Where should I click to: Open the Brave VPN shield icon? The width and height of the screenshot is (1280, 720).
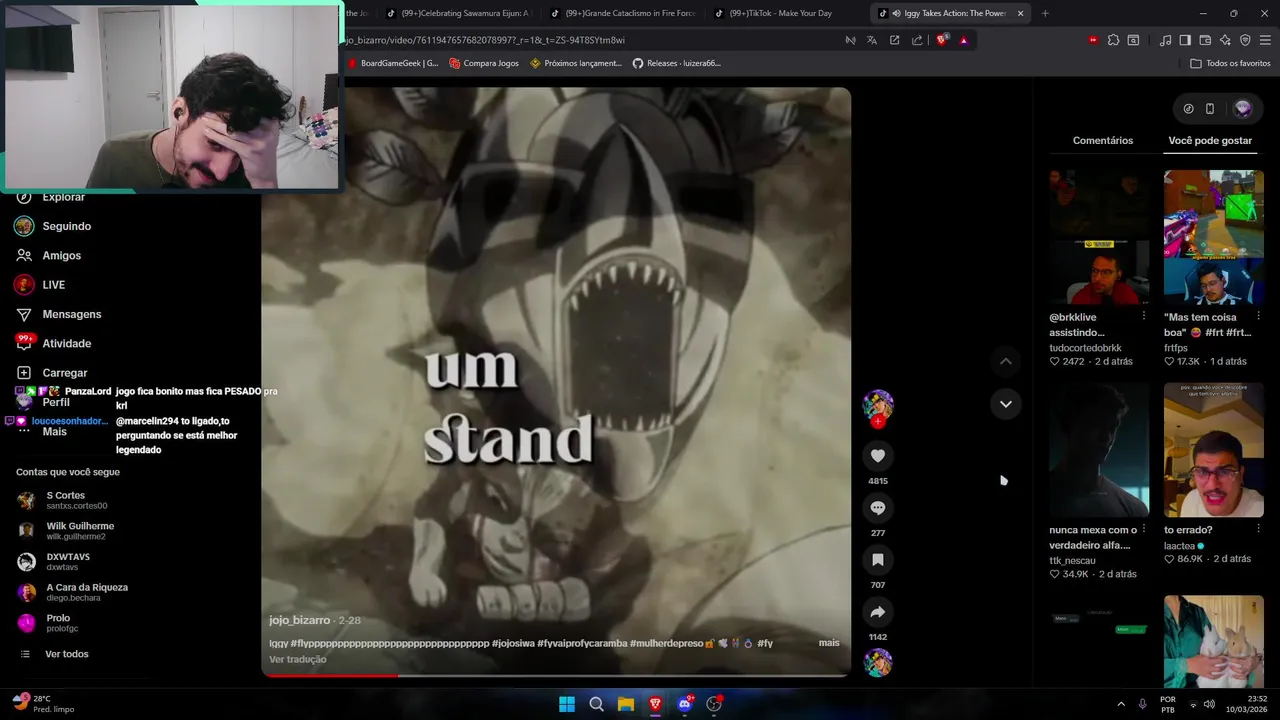[x=1245, y=40]
